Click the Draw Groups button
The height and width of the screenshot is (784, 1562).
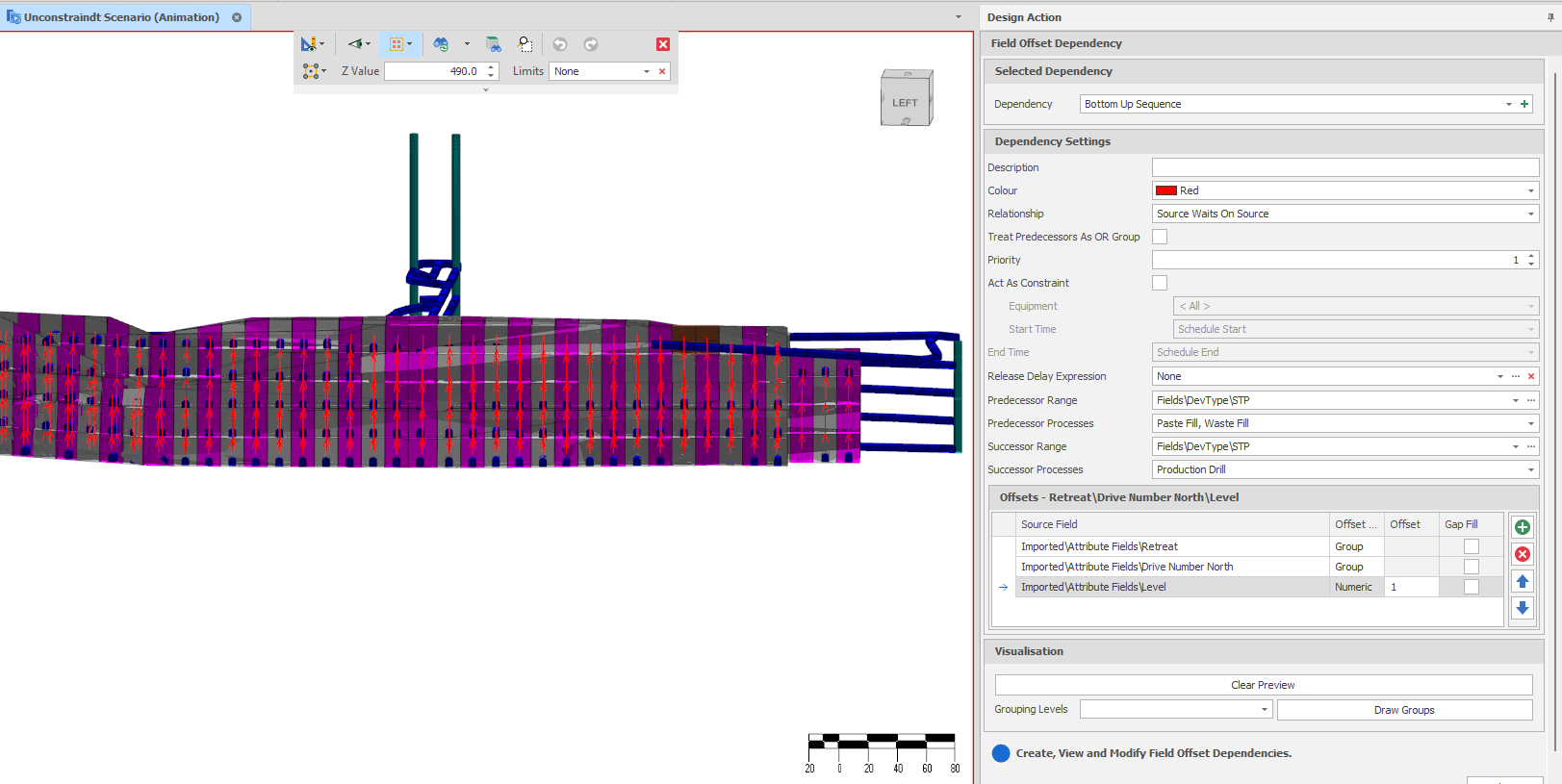tap(1403, 710)
